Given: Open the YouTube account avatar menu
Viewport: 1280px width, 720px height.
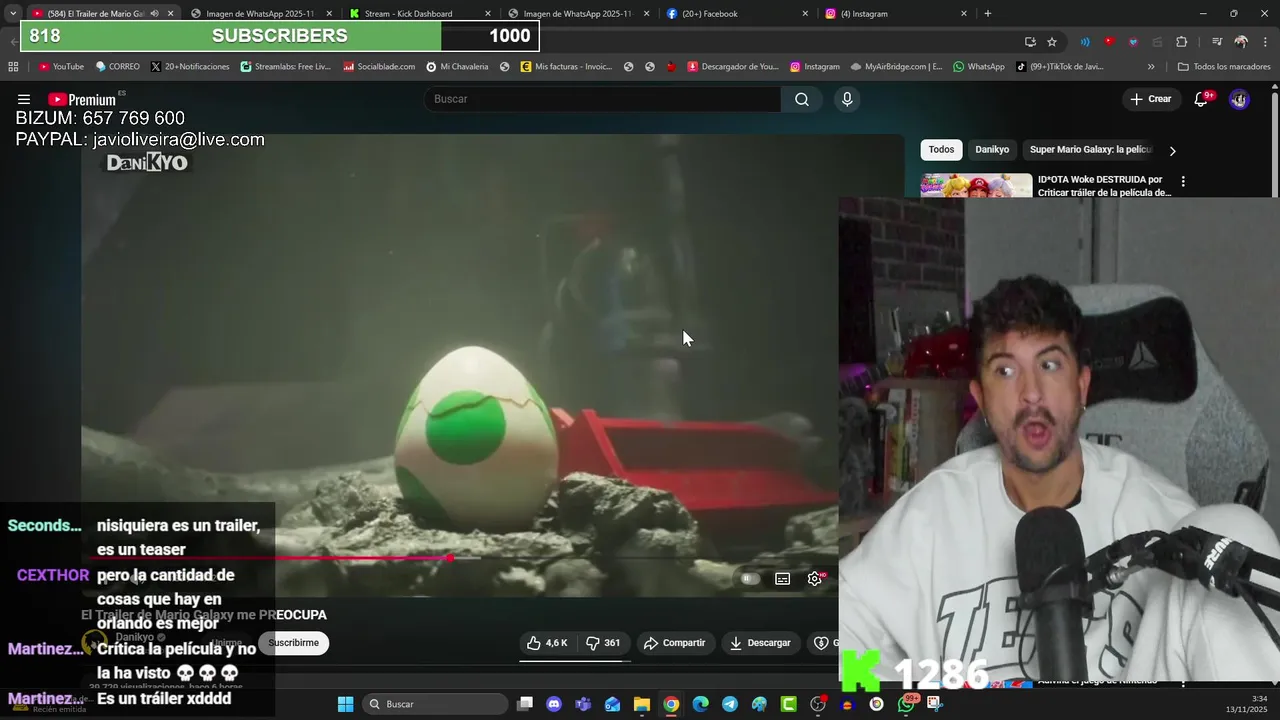Looking at the screenshot, I should click(x=1239, y=99).
